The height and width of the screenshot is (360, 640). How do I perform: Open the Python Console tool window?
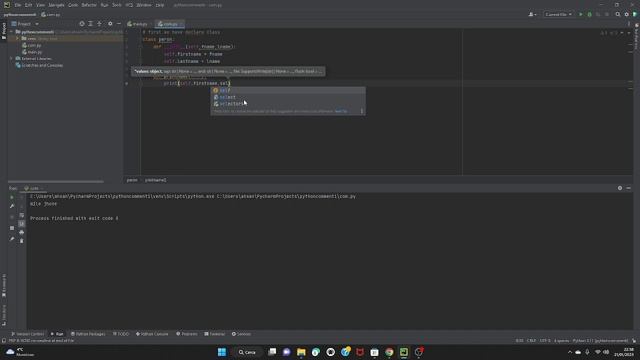click(x=152, y=334)
